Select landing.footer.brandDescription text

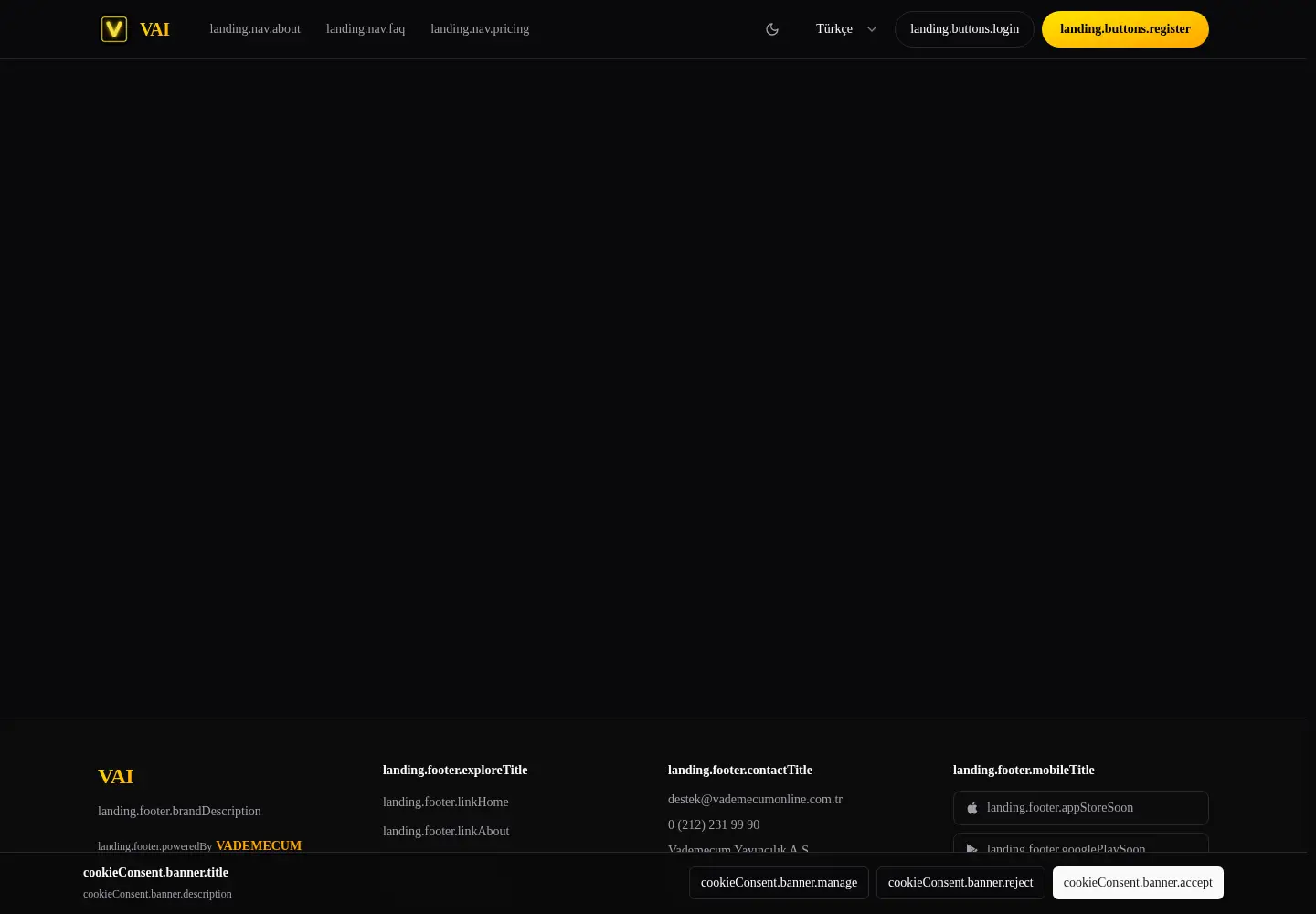pos(179,811)
